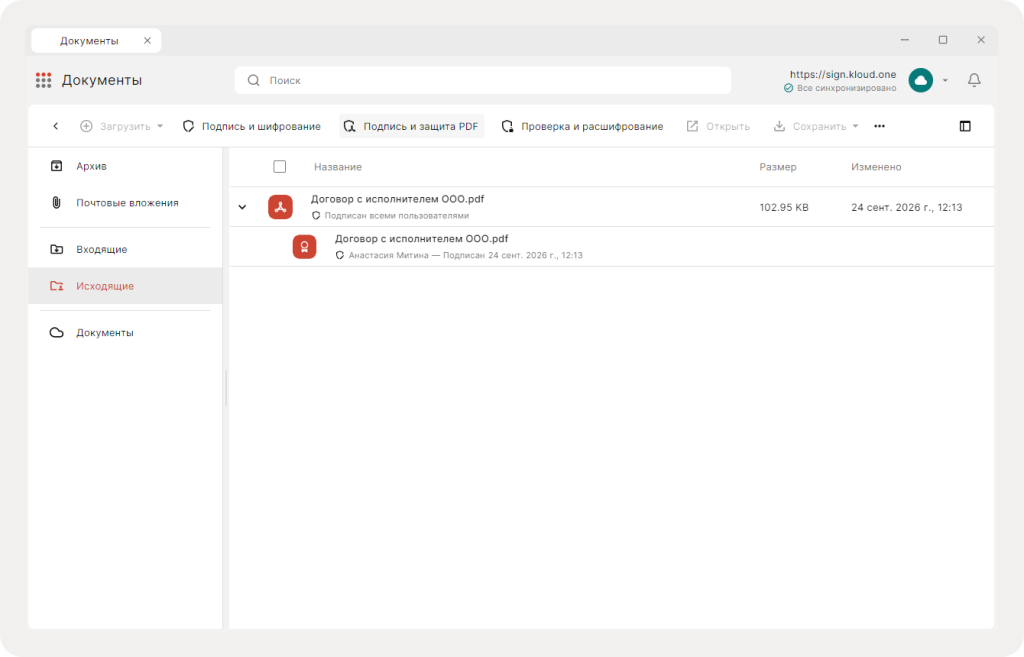
Task: Click the Архив box icon
Action: 57,166
